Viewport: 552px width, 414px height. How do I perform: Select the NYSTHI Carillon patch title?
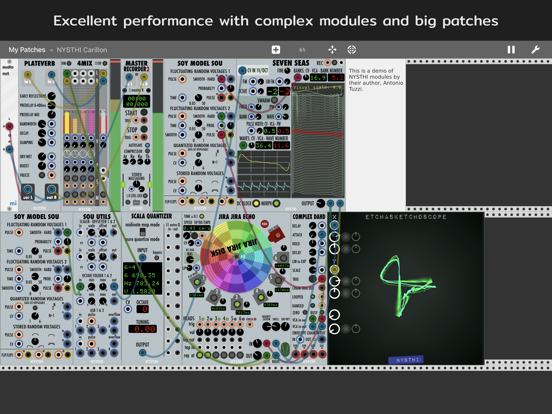[x=82, y=50]
